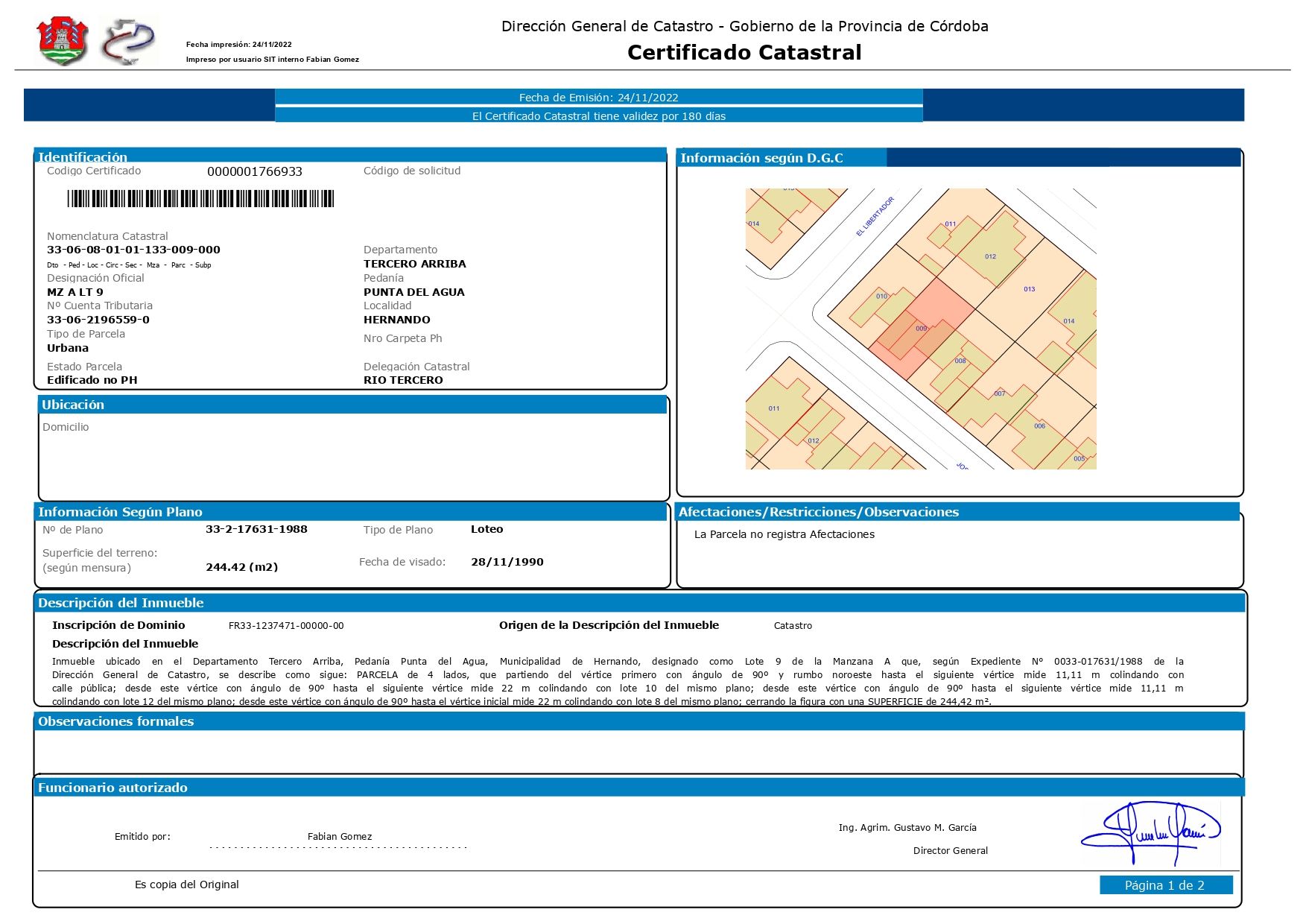This screenshot has height=924, width=1306.
Task: Select the Identificación section header
Action: coord(83,156)
